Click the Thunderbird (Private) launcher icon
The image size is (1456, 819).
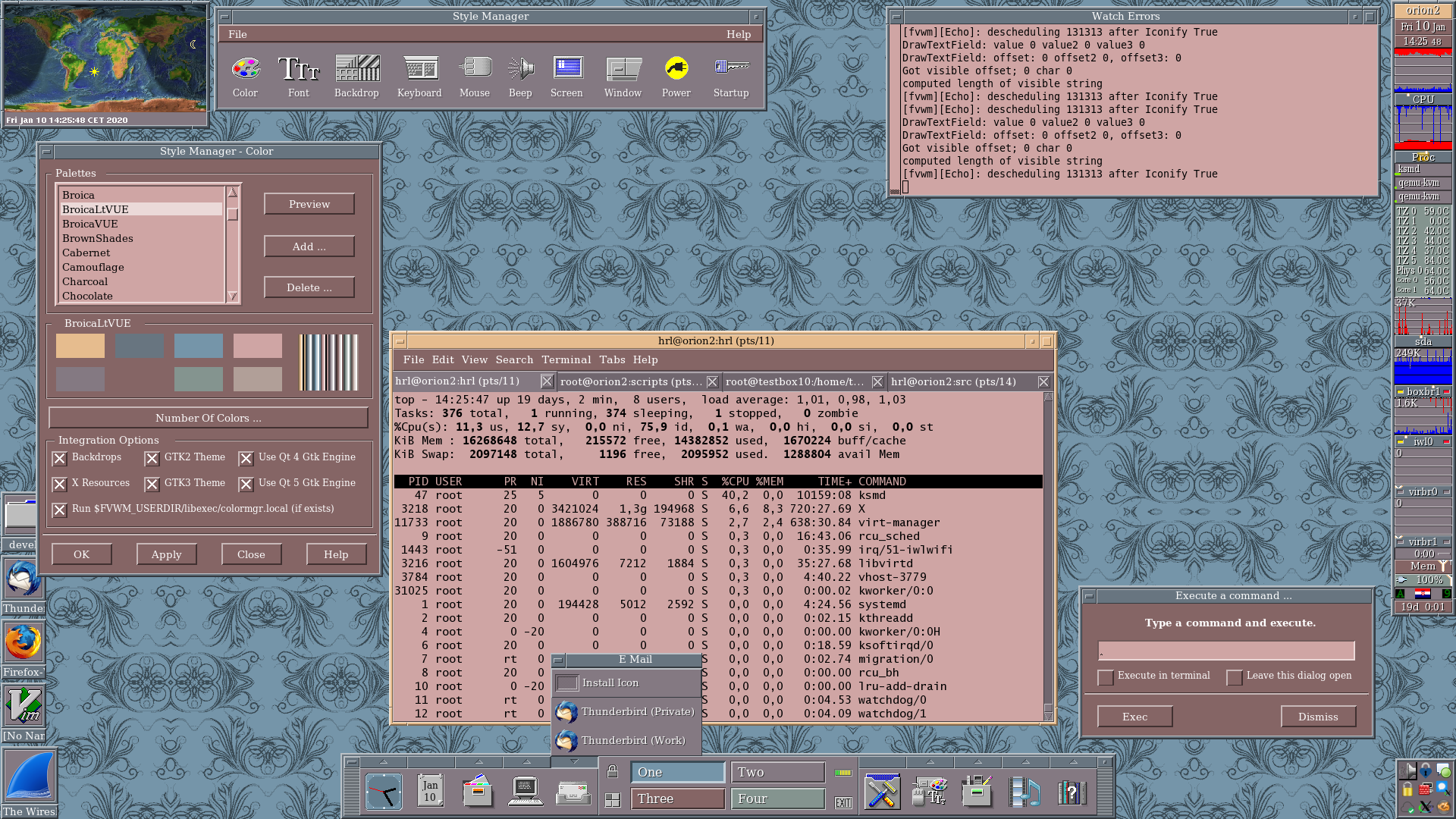[566, 712]
